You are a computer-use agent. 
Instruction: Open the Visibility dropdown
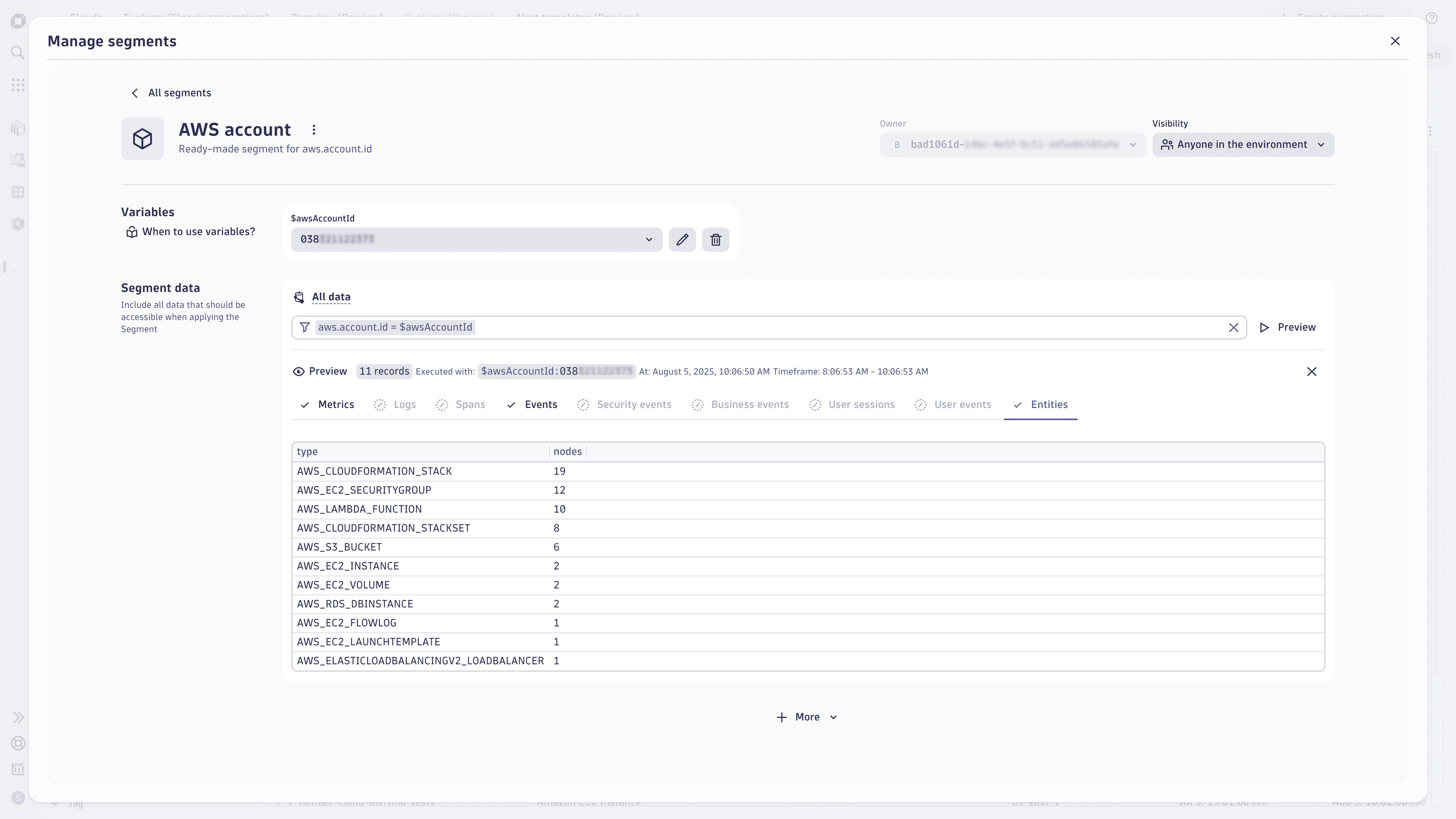1243,145
